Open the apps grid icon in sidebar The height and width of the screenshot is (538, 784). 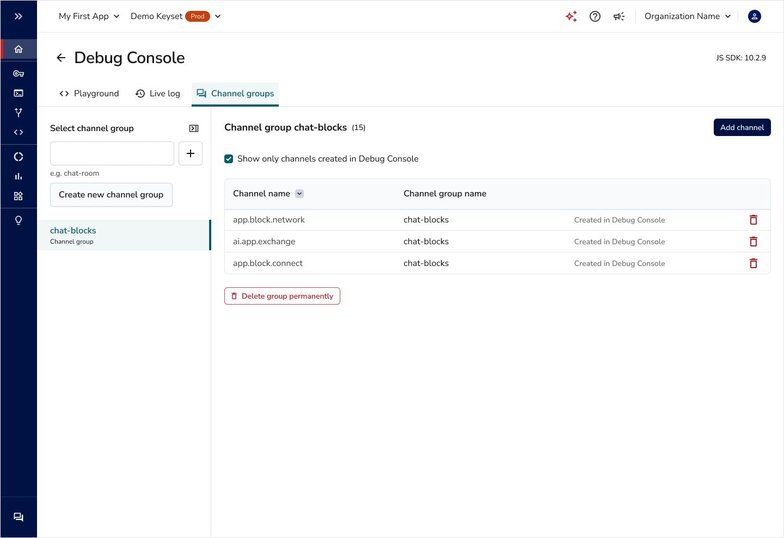tap(18, 196)
